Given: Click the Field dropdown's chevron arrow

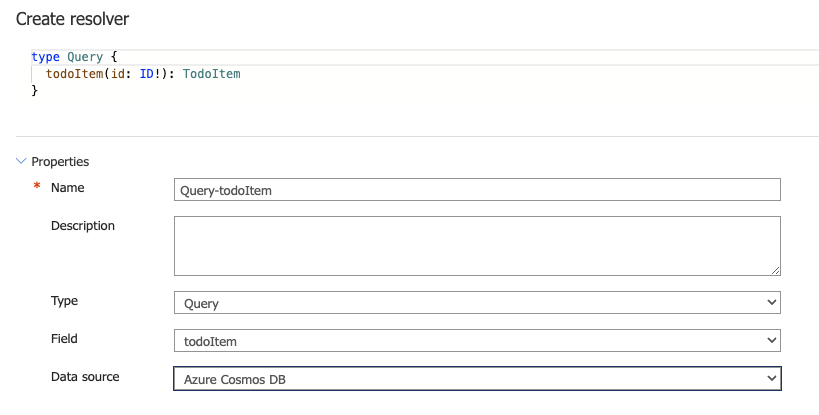Looking at the screenshot, I should point(771,341).
